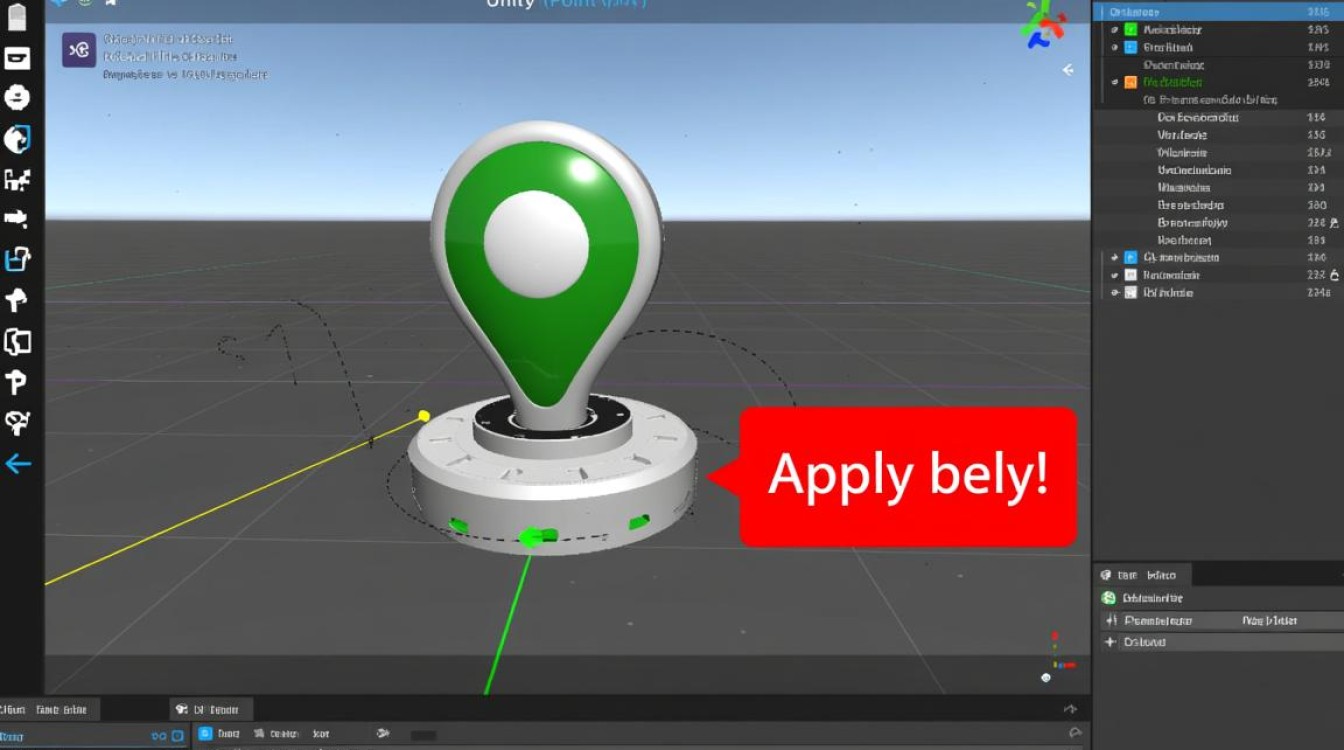1344x750 pixels.
Task: Select the P-shaped tool in left toolbar
Action: [x=16, y=382]
